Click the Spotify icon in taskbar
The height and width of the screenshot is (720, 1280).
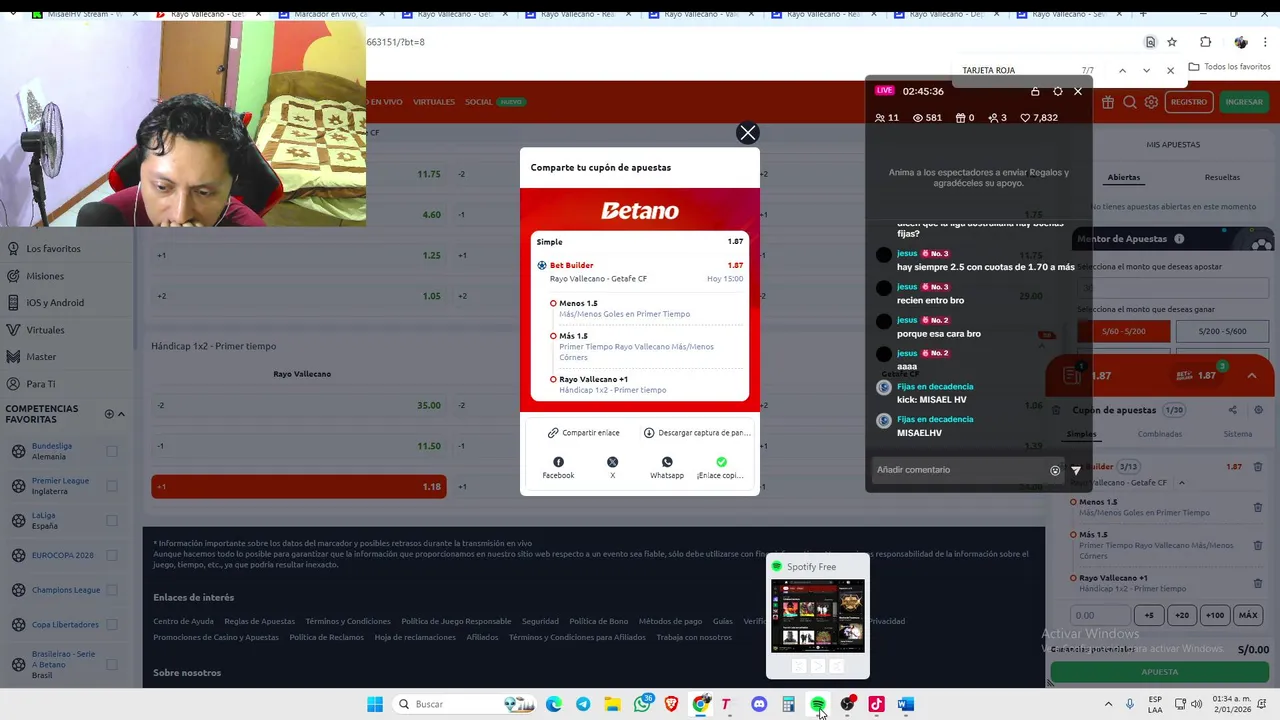pos(818,704)
